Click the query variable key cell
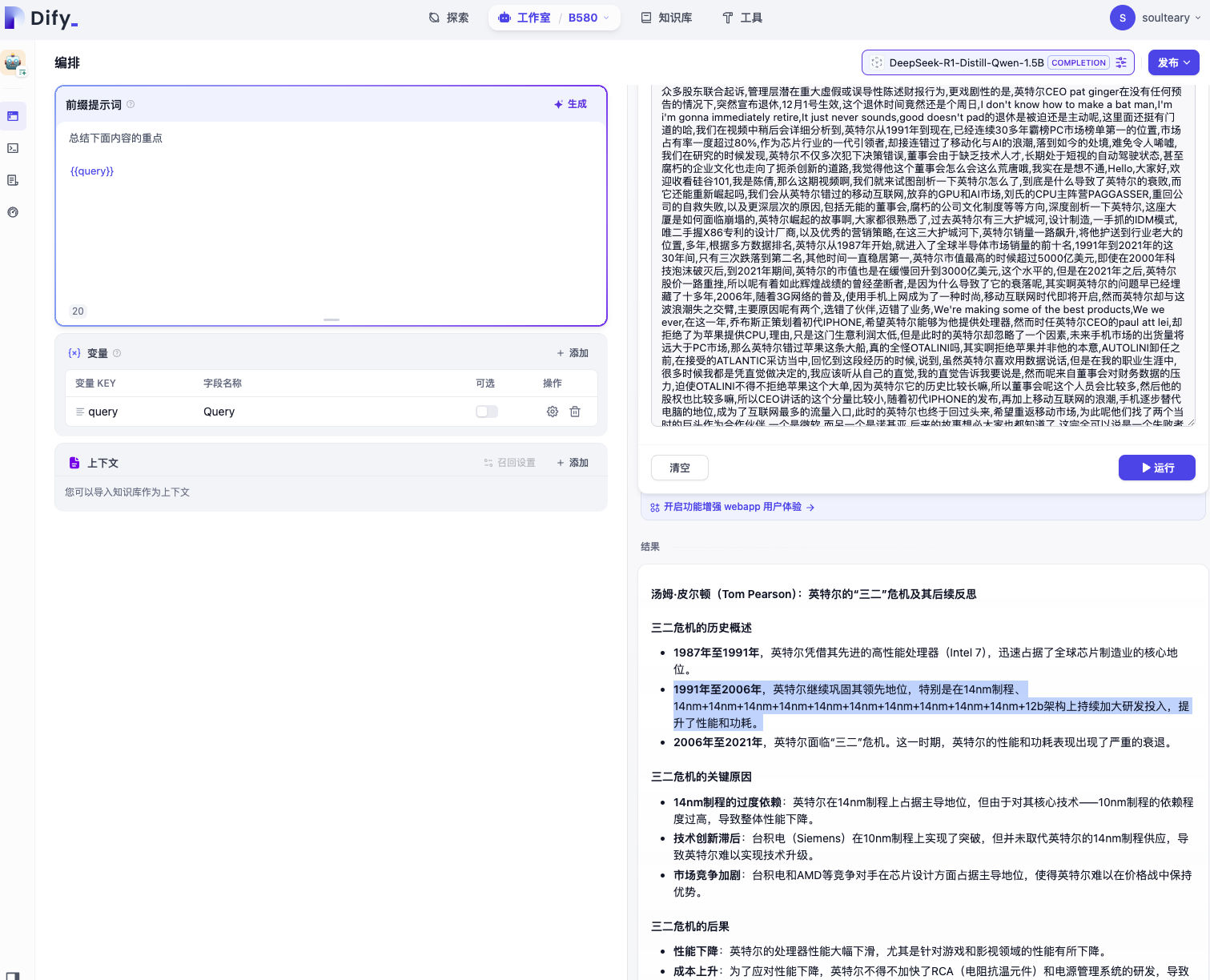 (103, 412)
